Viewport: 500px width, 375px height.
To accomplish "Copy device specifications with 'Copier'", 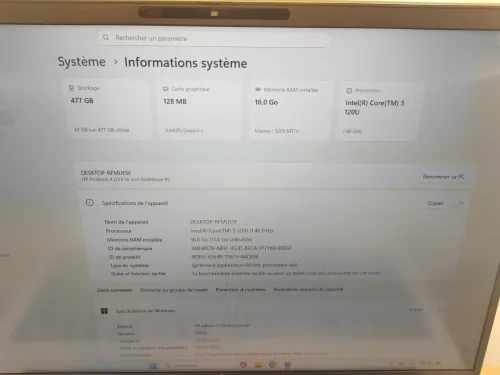I will pyautogui.click(x=435, y=203).
